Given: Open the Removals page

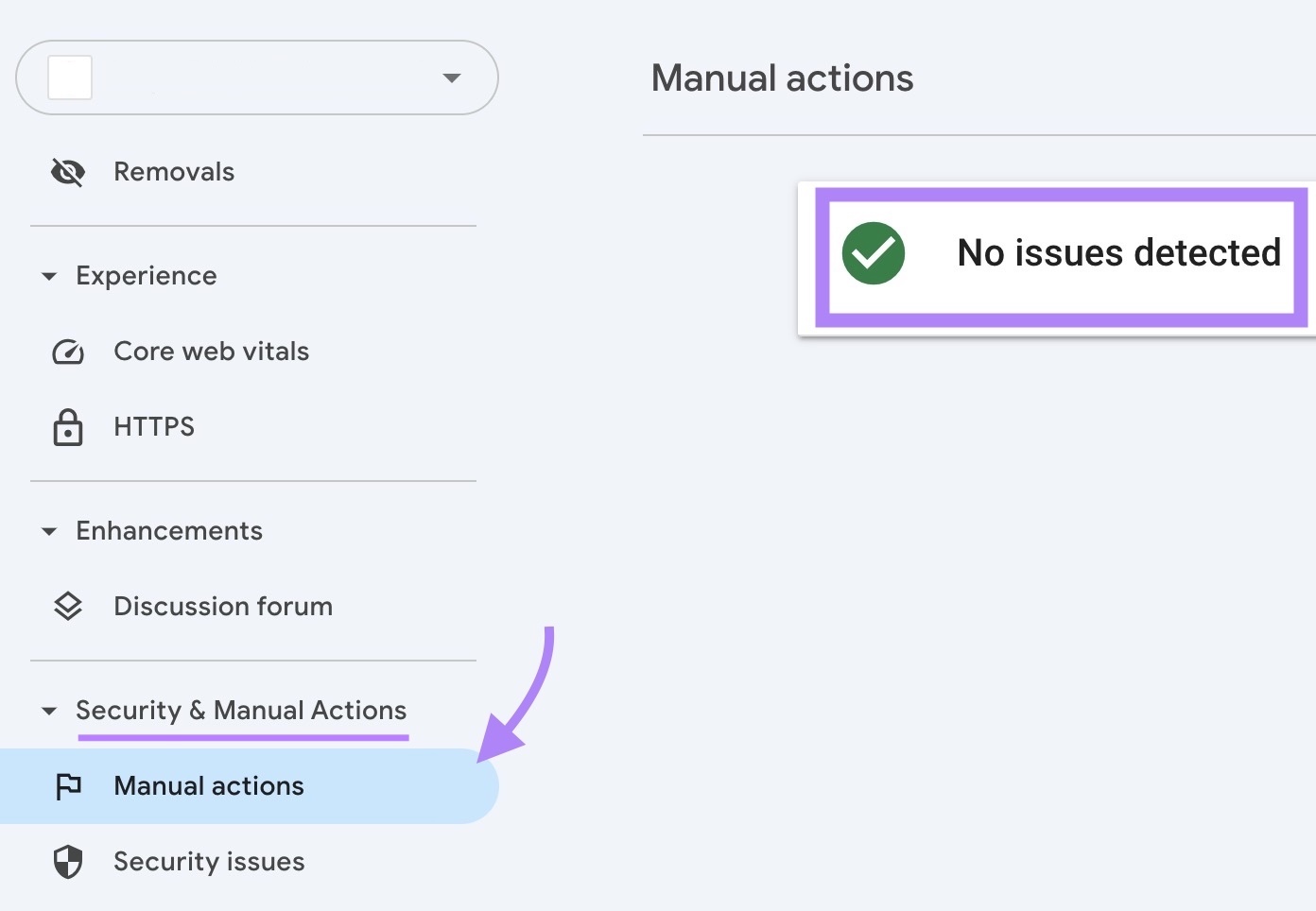Looking at the screenshot, I should tap(174, 172).
